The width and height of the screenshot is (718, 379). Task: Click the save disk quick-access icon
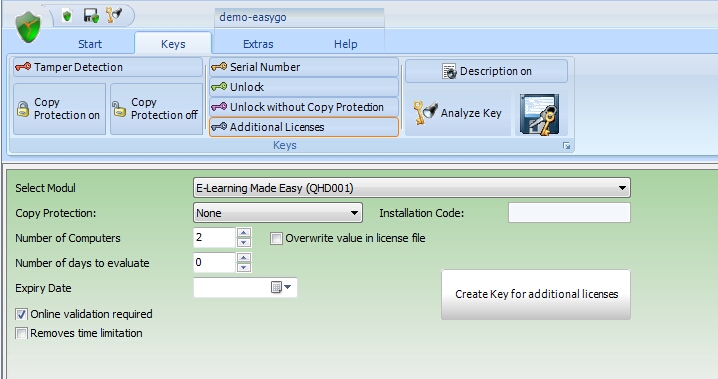91,16
